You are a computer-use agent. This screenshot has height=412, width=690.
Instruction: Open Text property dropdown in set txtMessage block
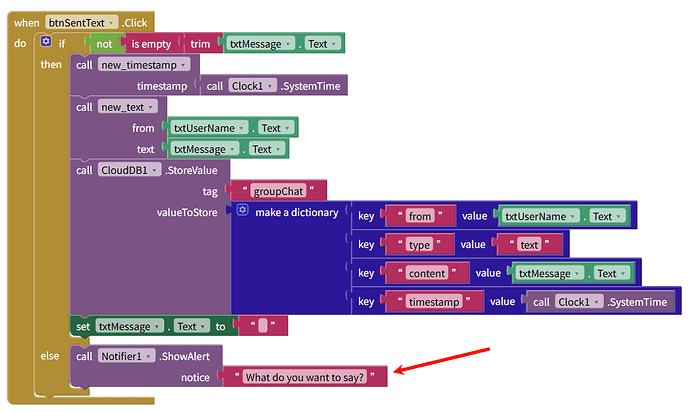coord(191,326)
